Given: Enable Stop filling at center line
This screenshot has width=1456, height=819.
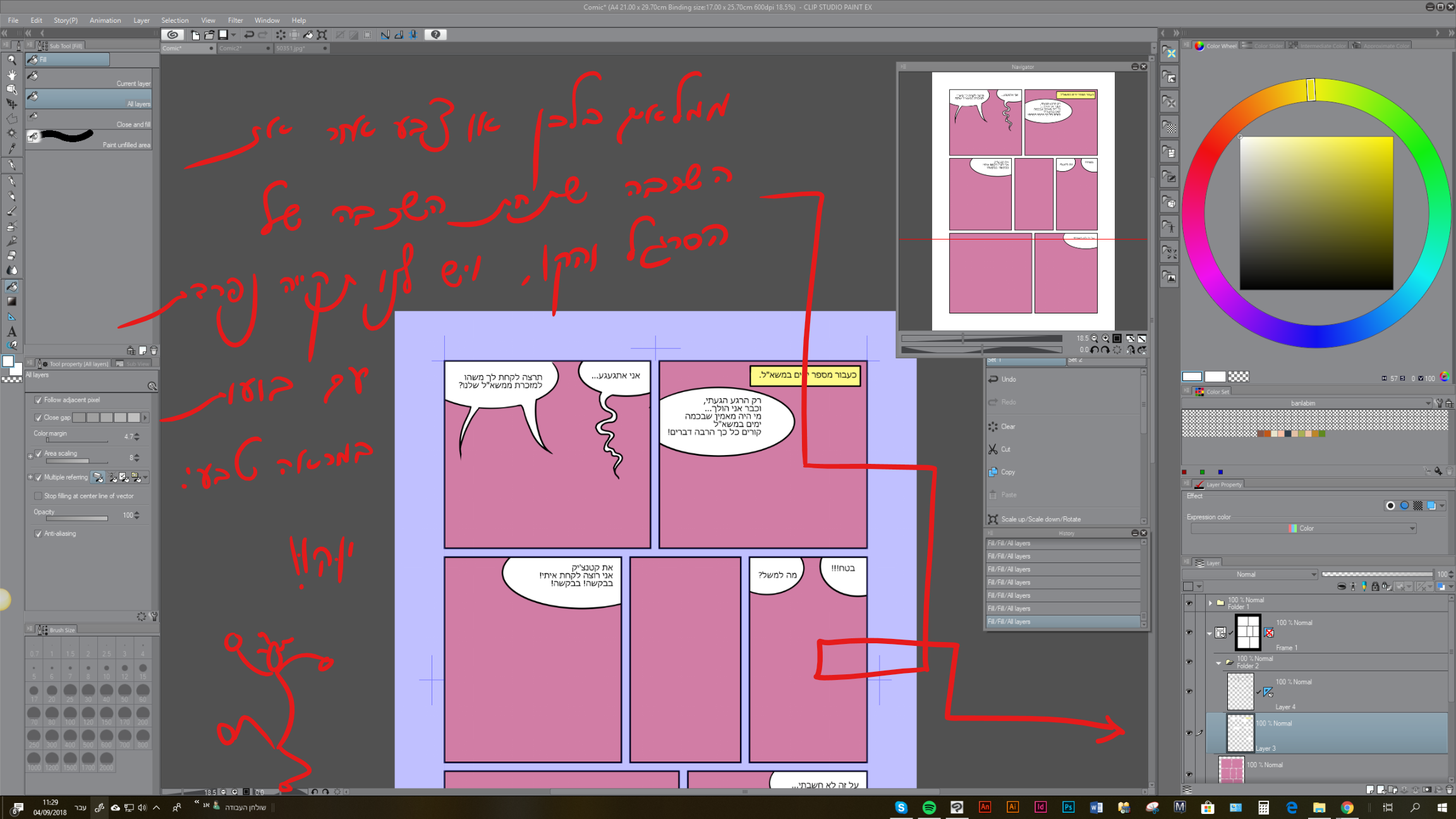Looking at the screenshot, I should pyautogui.click(x=39, y=496).
